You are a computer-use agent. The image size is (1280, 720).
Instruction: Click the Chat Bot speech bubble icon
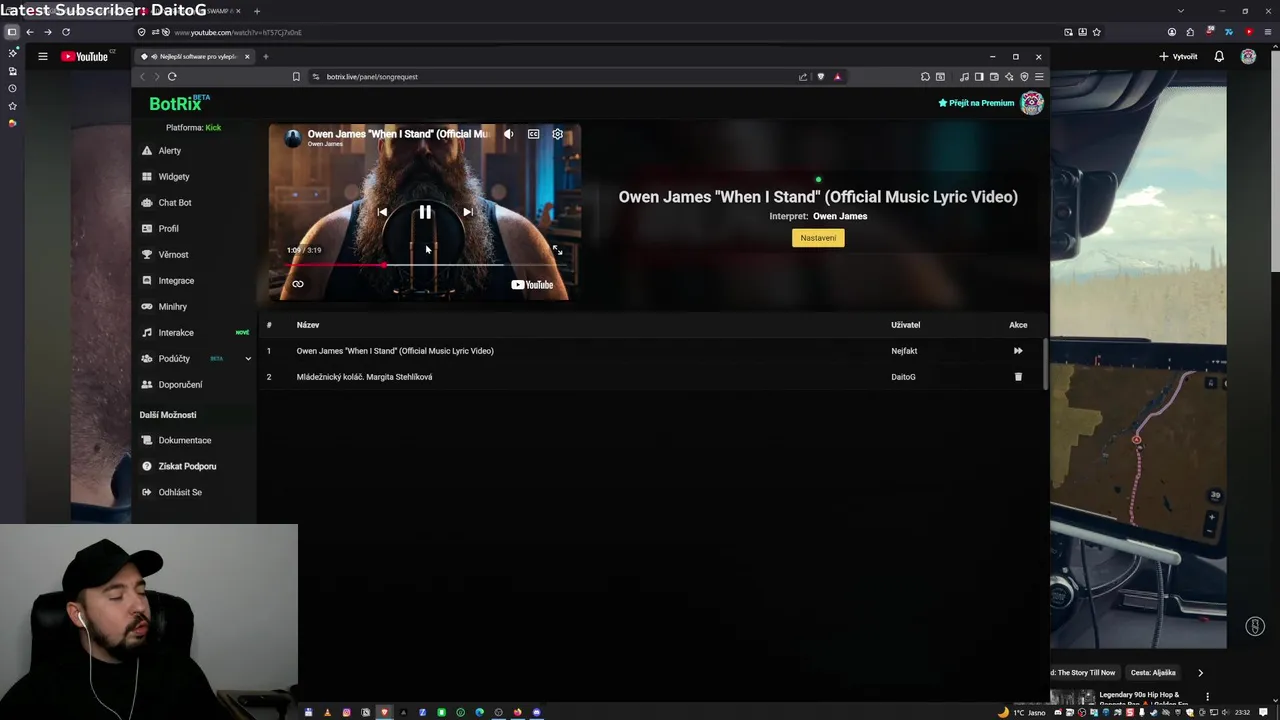click(147, 203)
